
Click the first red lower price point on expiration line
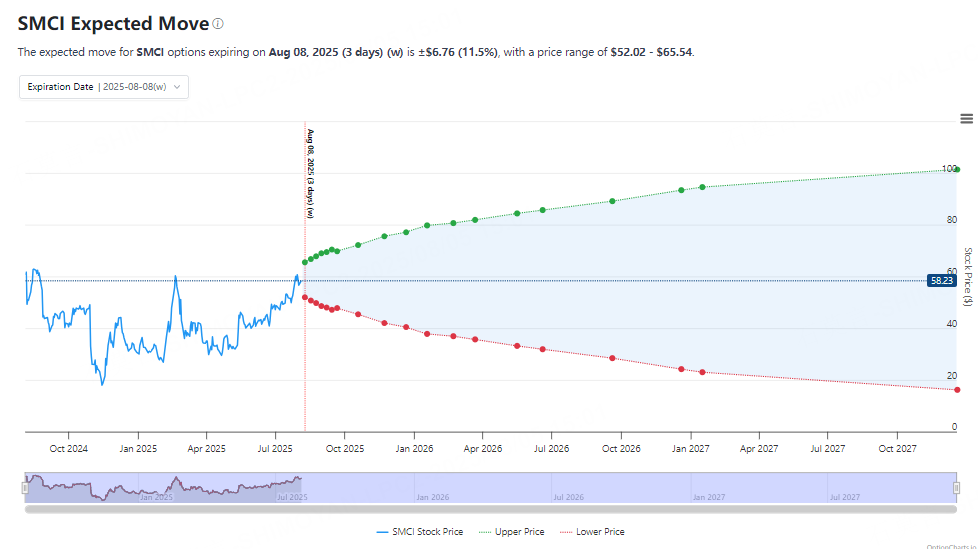tap(305, 298)
